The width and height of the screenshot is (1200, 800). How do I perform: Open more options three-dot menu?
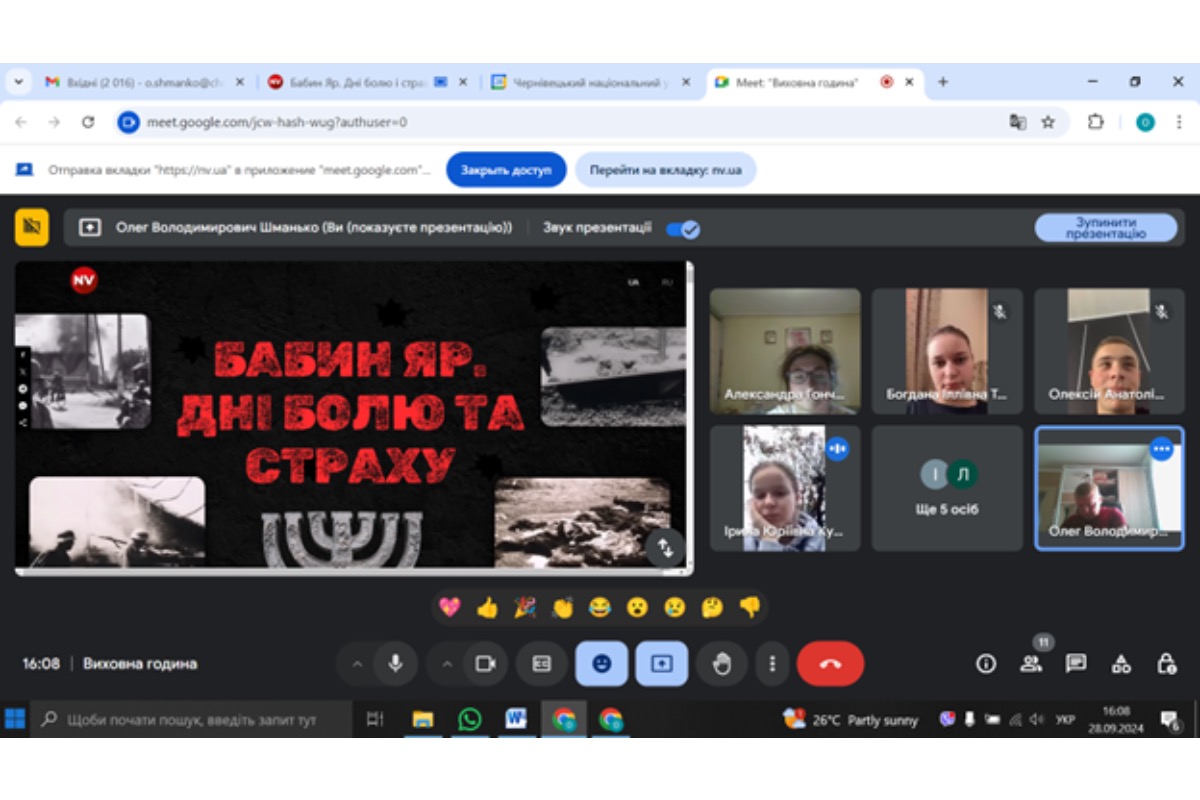click(772, 664)
